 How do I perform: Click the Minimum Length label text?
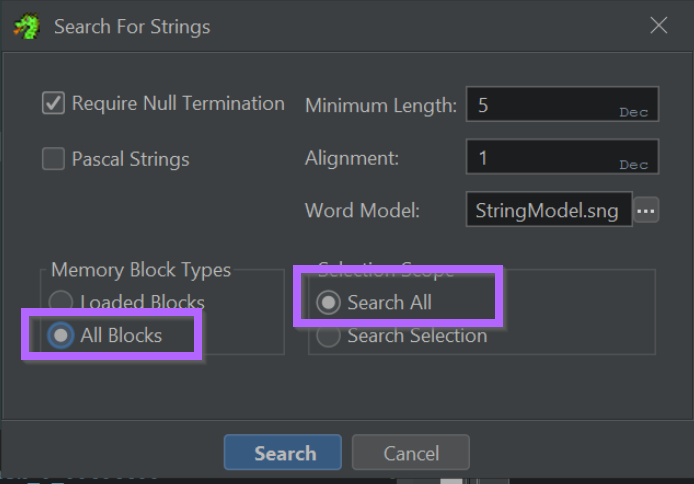click(381, 106)
